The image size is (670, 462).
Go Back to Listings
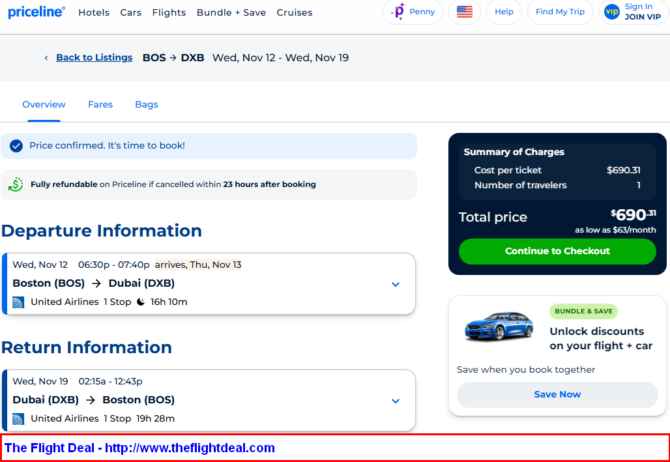(x=94, y=58)
